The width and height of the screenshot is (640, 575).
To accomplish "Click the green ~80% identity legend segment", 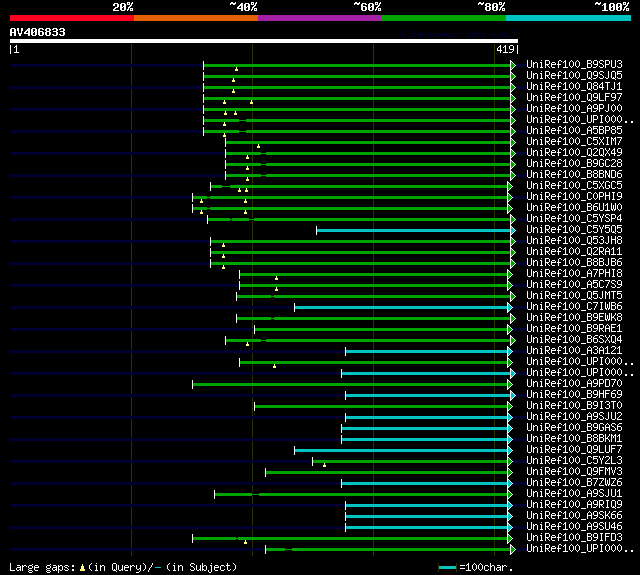I will (444, 18).
